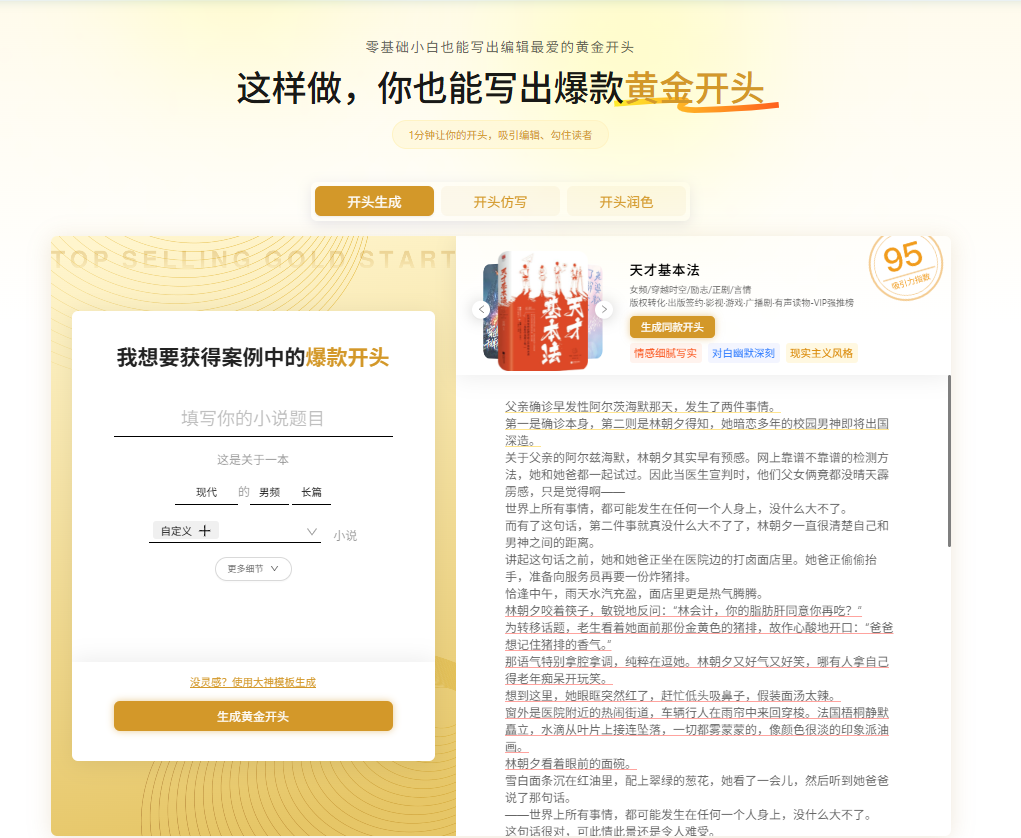Click the book title 天才基本法
The width and height of the screenshot is (1021, 838).
(664, 270)
